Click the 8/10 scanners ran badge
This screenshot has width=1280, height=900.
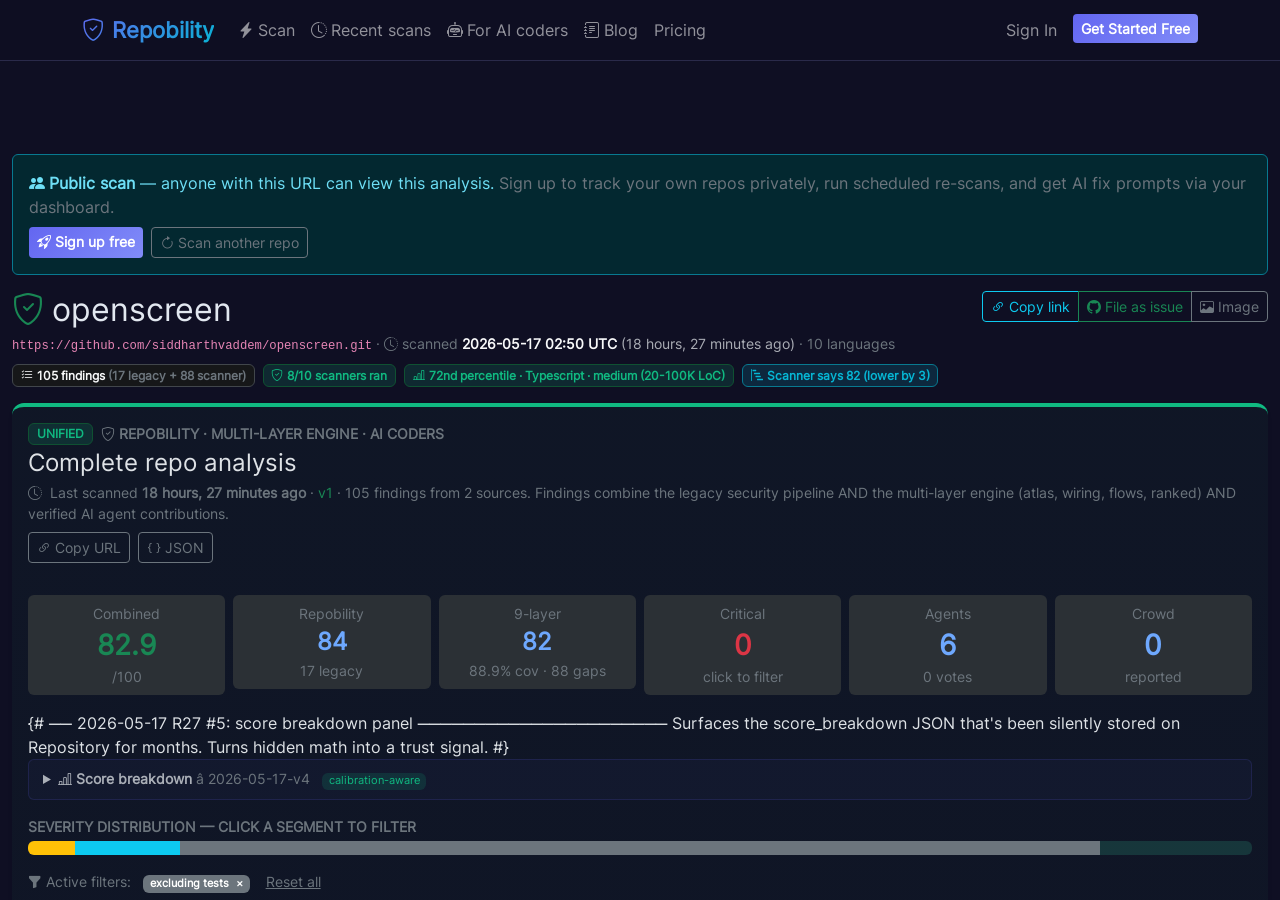[329, 376]
